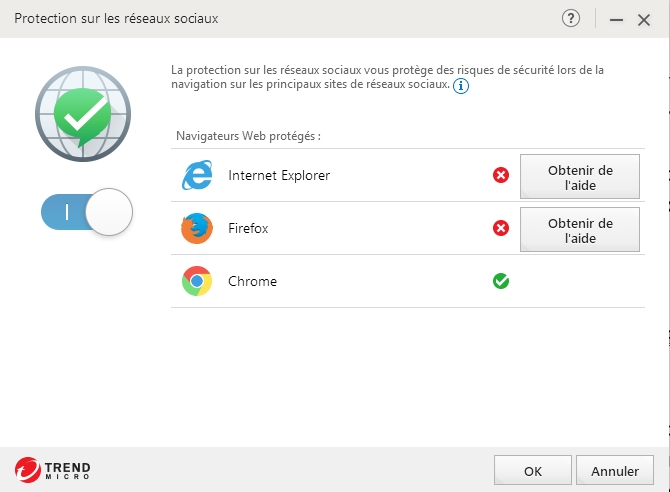Click the red X status next to Firefox
670x492 pixels.
501,228
